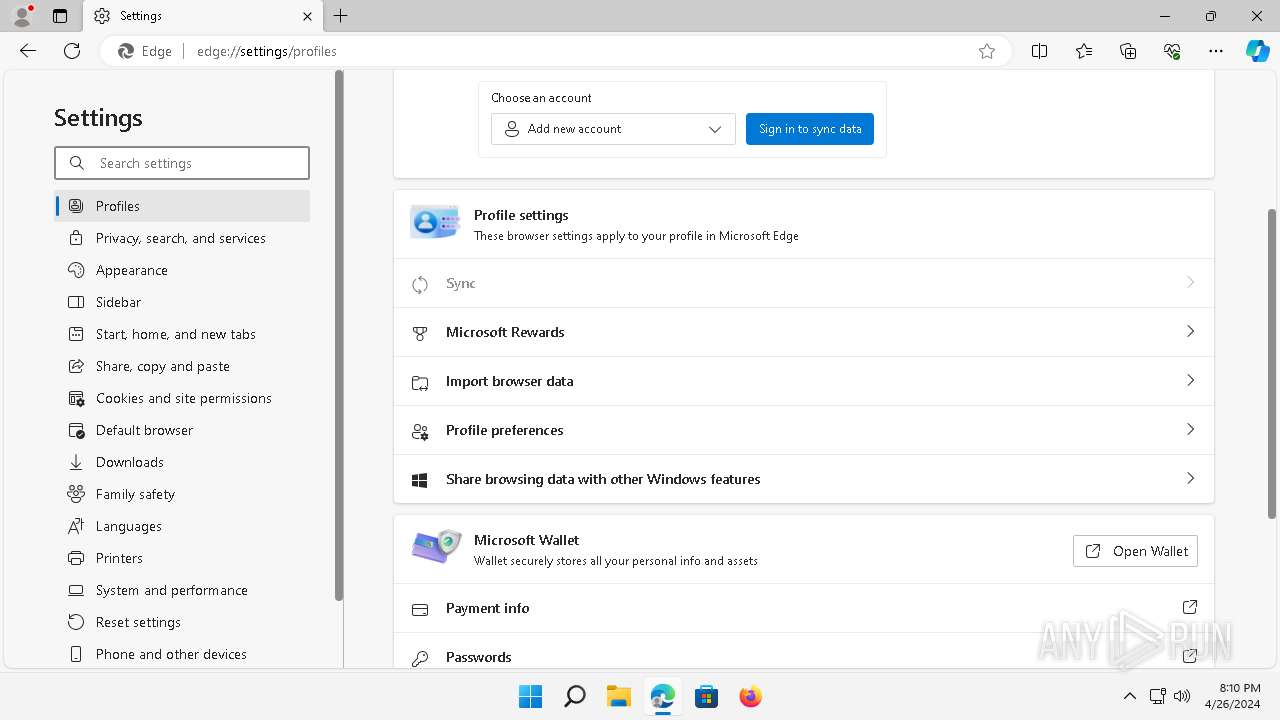Open Windows Start menu
The height and width of the screenshot is (720, 1280).
530,696
